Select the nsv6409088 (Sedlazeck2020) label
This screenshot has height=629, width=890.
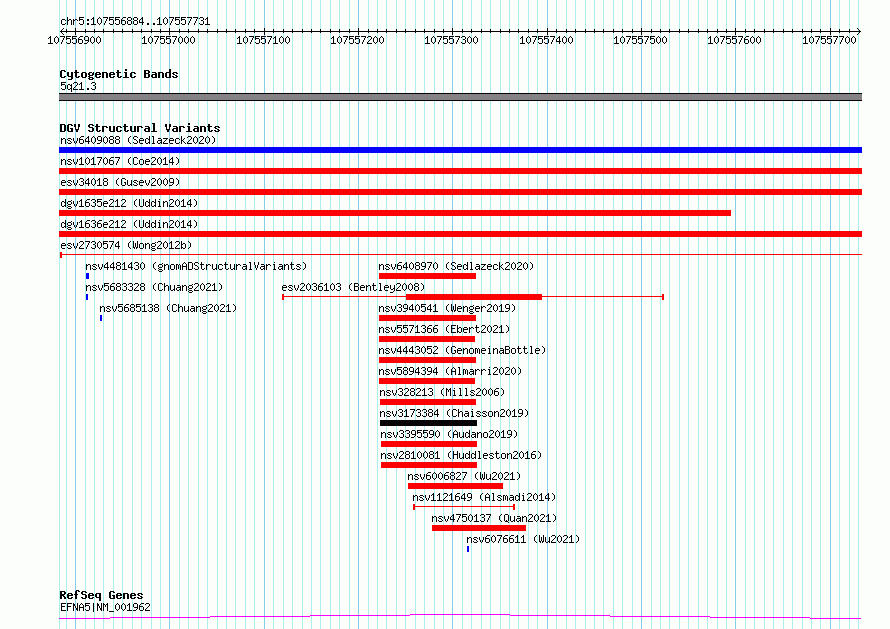138,140
